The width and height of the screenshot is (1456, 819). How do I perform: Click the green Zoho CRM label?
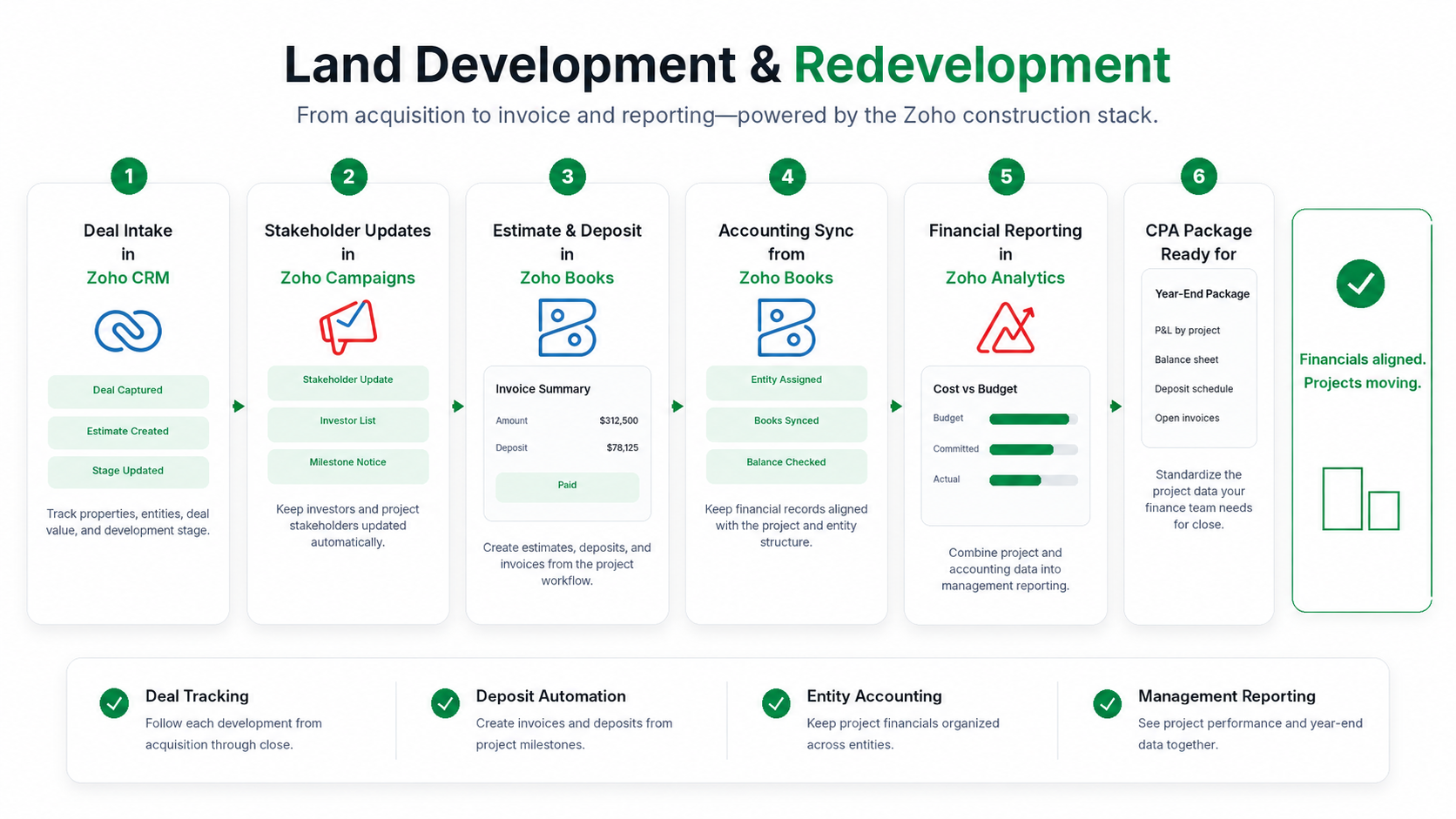[x=128, y=279]
